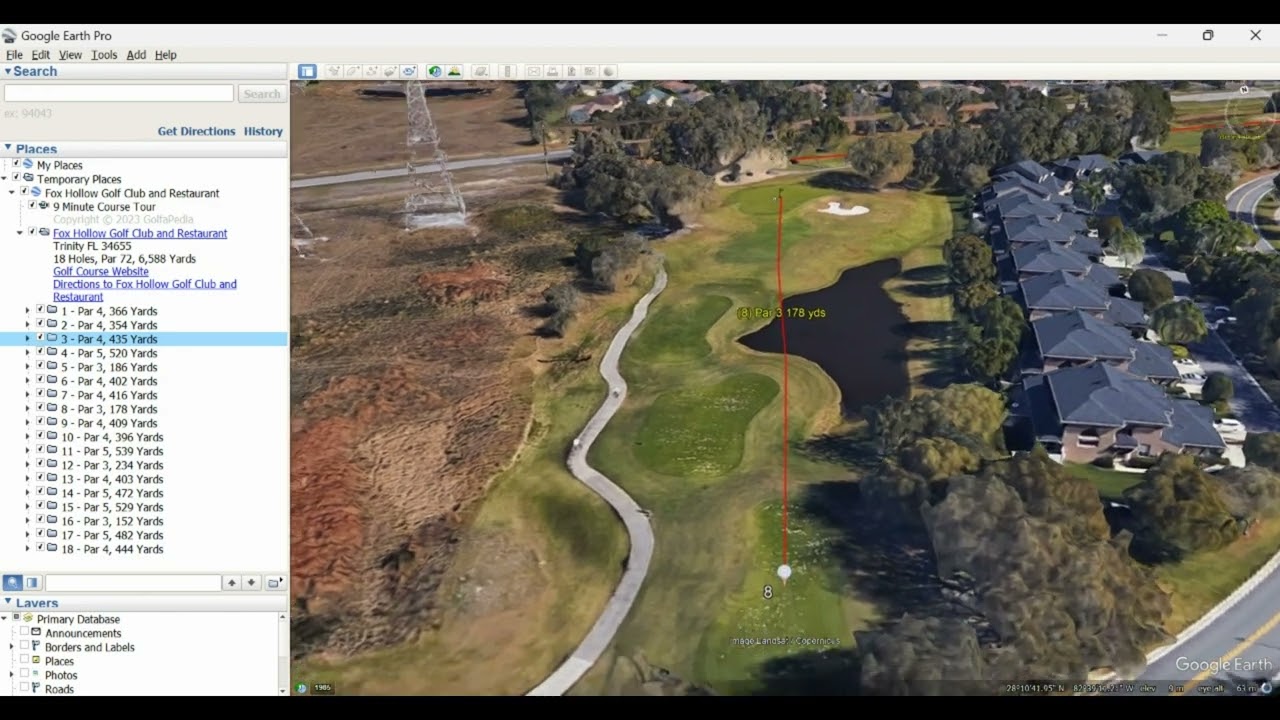Viewport: 1280px width, 720px height.
Task: Open the View menu
Action: [x=70, y=55]
